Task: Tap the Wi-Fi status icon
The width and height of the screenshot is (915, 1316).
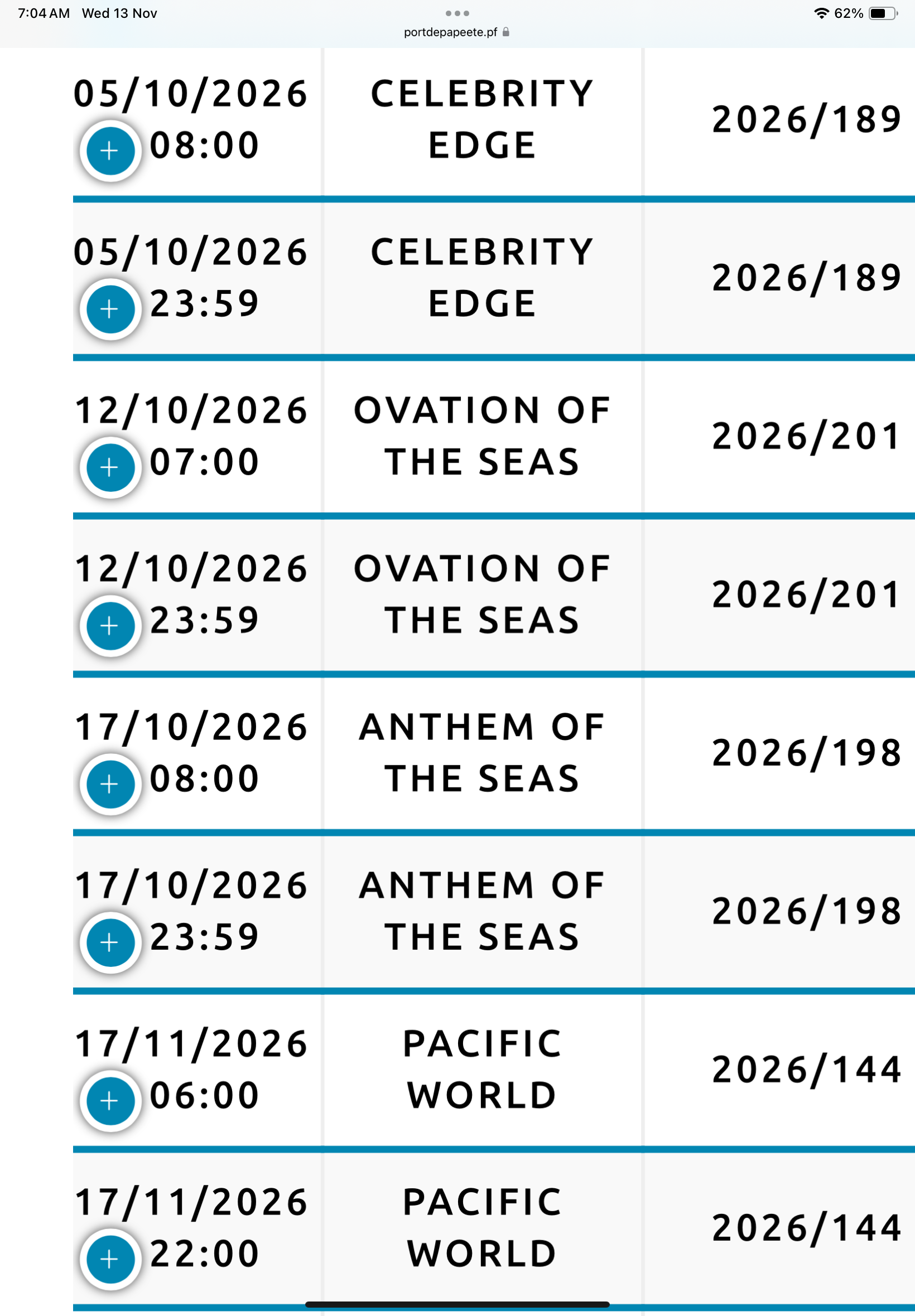Action: click(822, 13)
